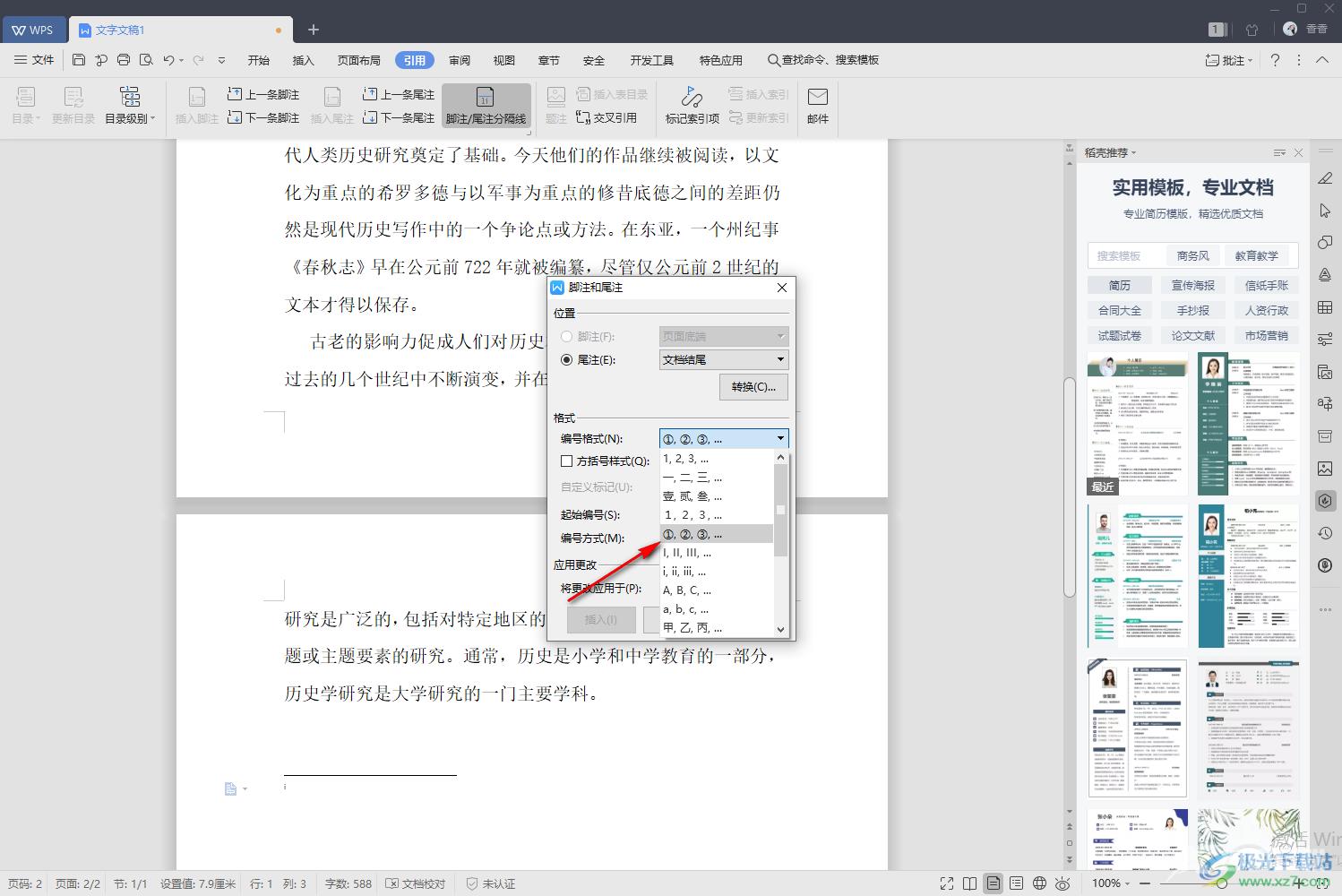The height and width of the screenshot is (896, 1342).
Task: Go to next endnote (下一条尾注)
Action: pyautogui.click(x=399, y=117)
